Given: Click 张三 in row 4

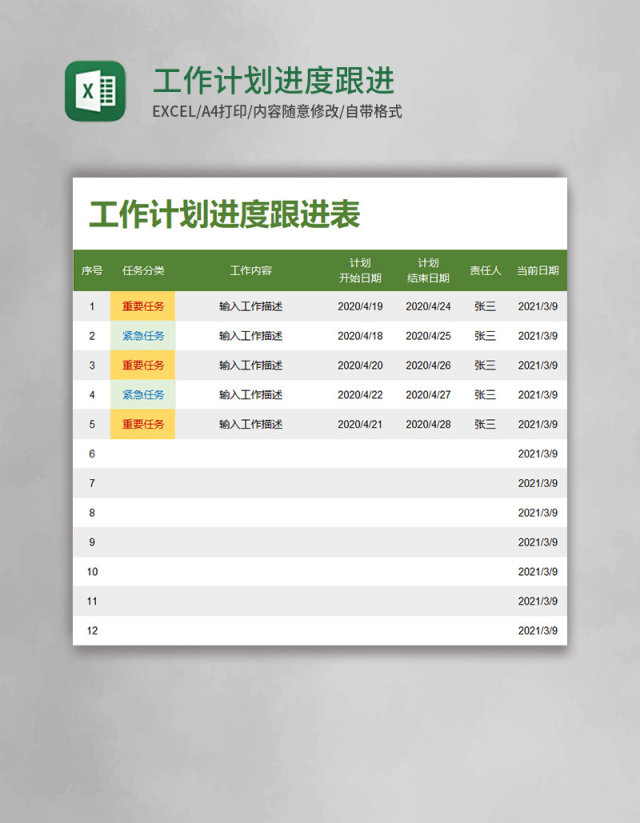Looking at the screenshot, I should [x=485, y=394].
